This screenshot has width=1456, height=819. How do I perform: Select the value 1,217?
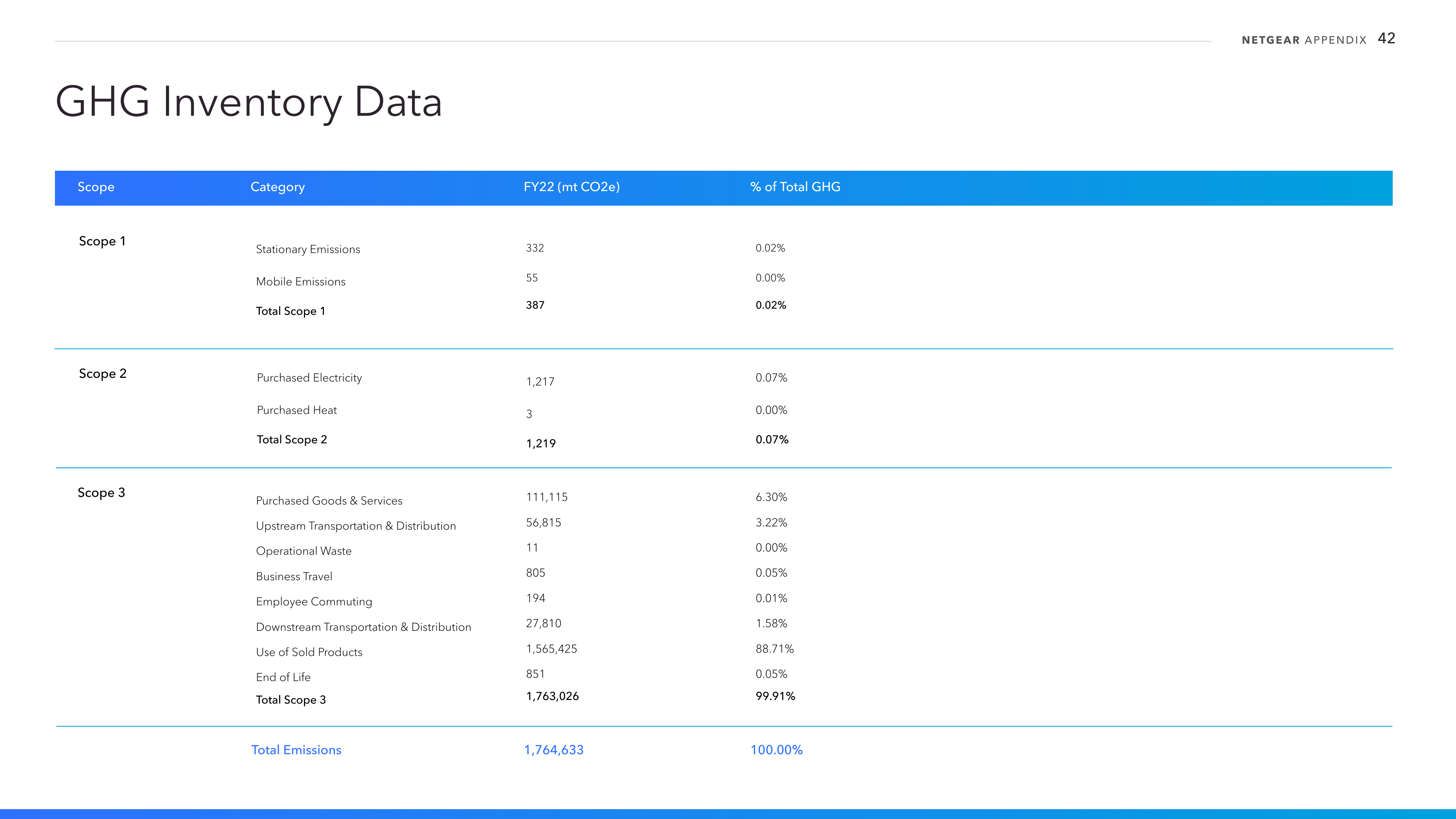(540, 381)
